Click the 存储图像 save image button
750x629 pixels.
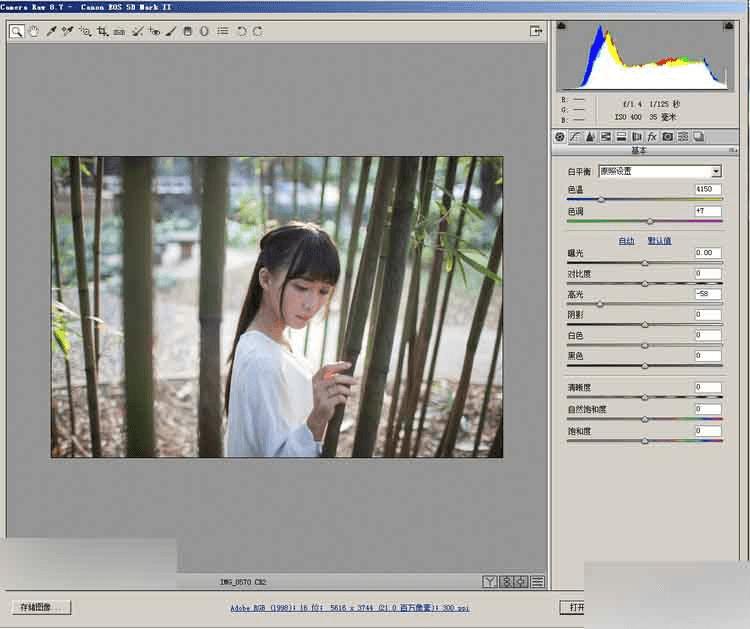41,607
